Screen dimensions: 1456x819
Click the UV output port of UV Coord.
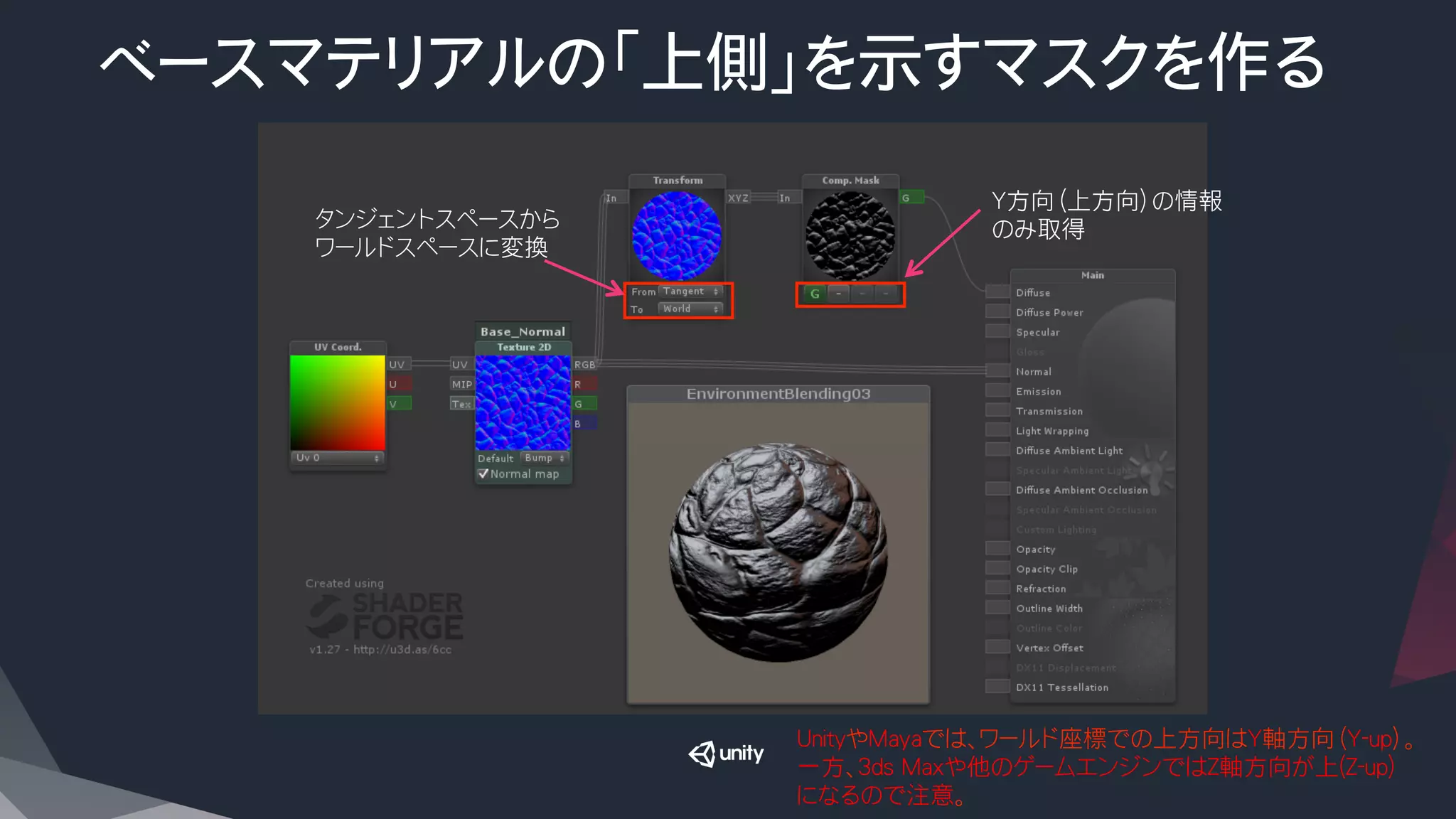(399, 365)
